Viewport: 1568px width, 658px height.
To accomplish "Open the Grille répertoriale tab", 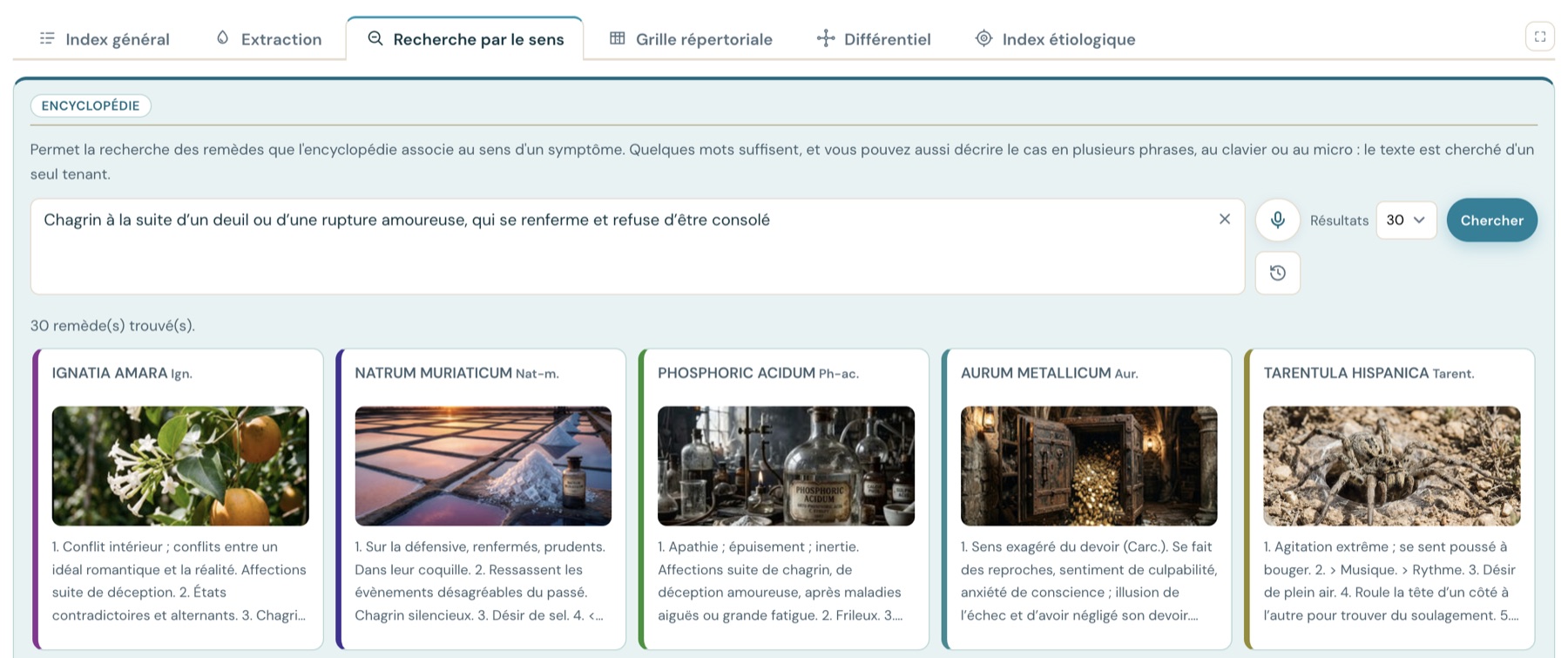I will [691, 39].
